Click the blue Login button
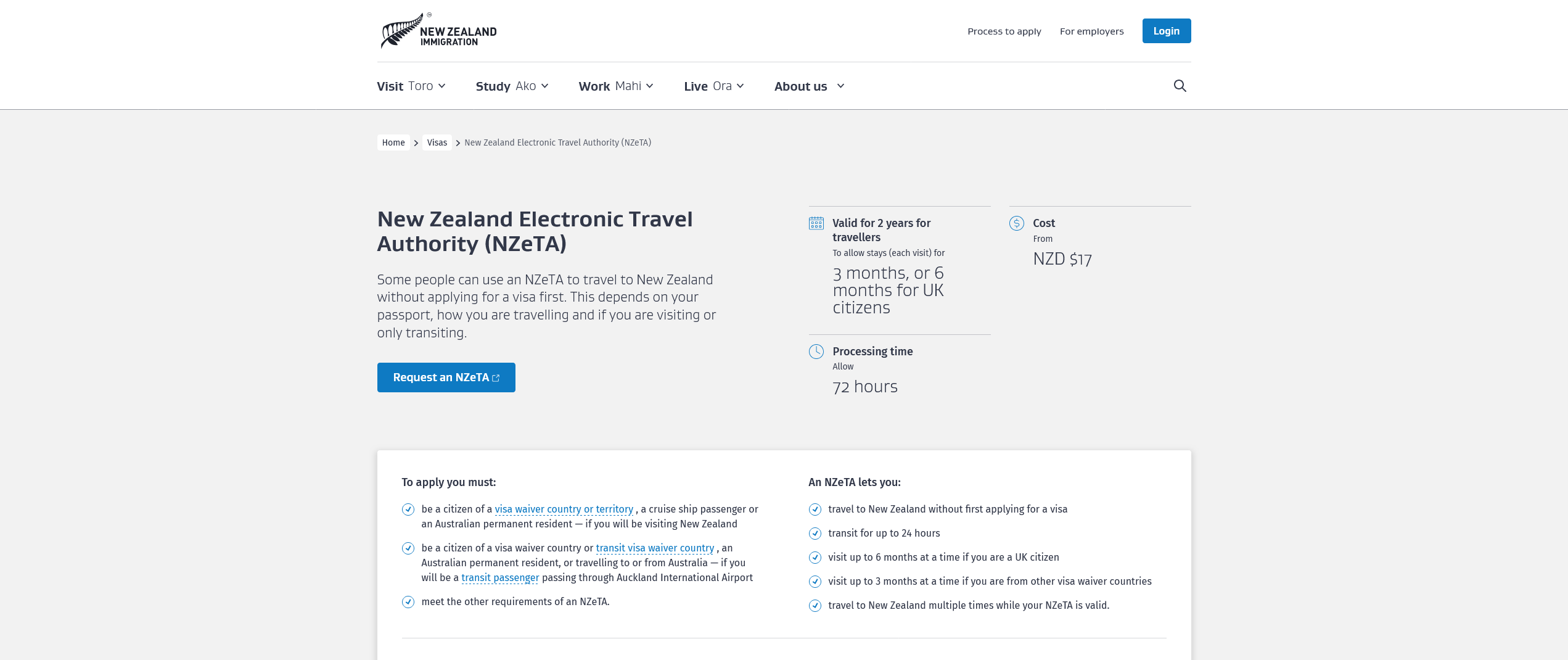The height and width of the screenshot is (660, 1568). click(x=1166, y=30)
